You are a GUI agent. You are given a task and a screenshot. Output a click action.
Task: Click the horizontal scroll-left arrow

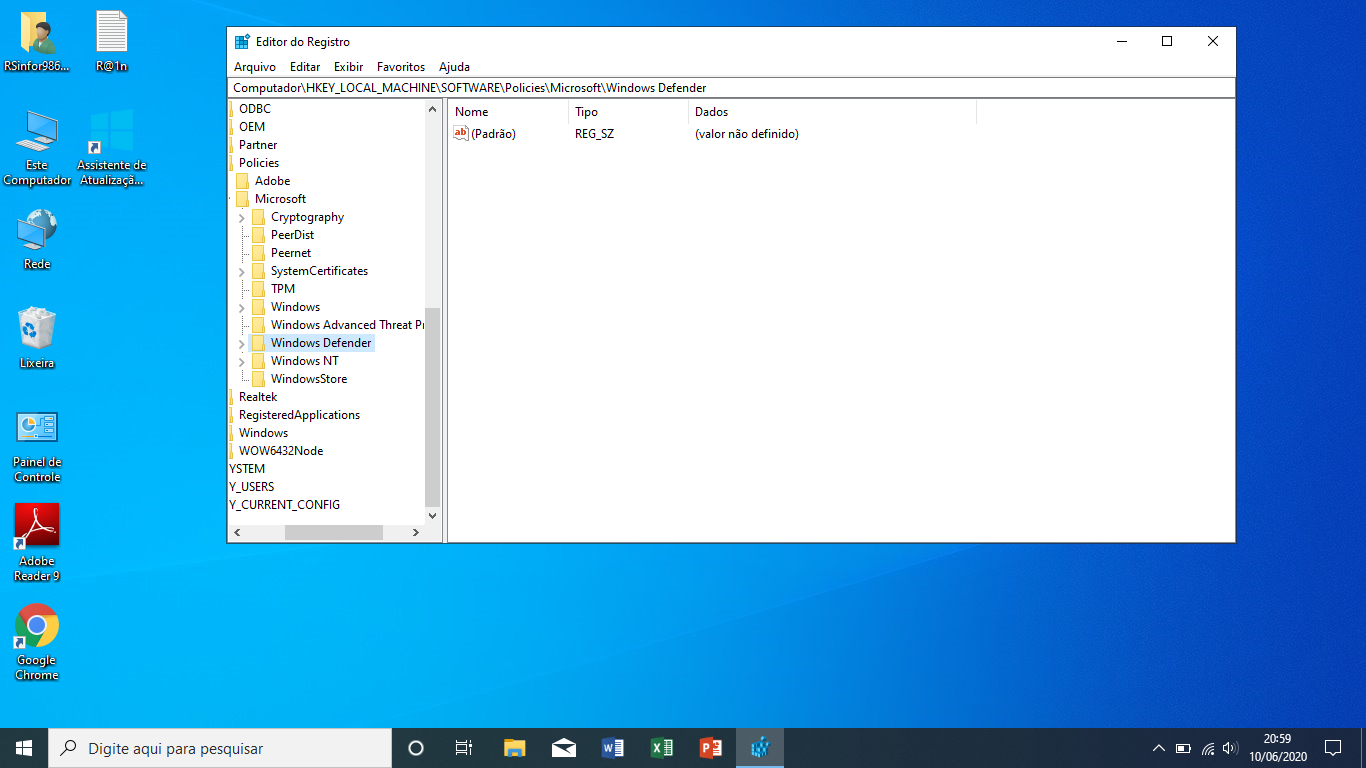pyautogui.click(x=237, y=533)
